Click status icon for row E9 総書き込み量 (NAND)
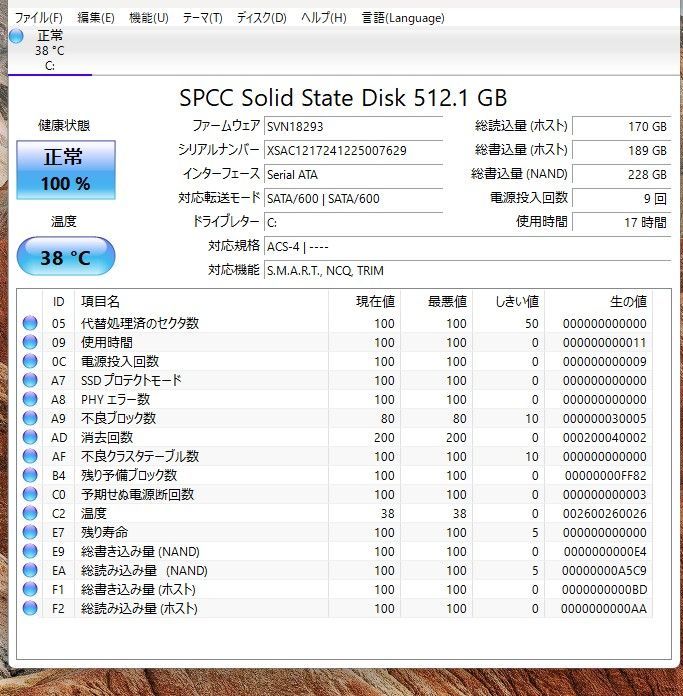 point(30,551)
